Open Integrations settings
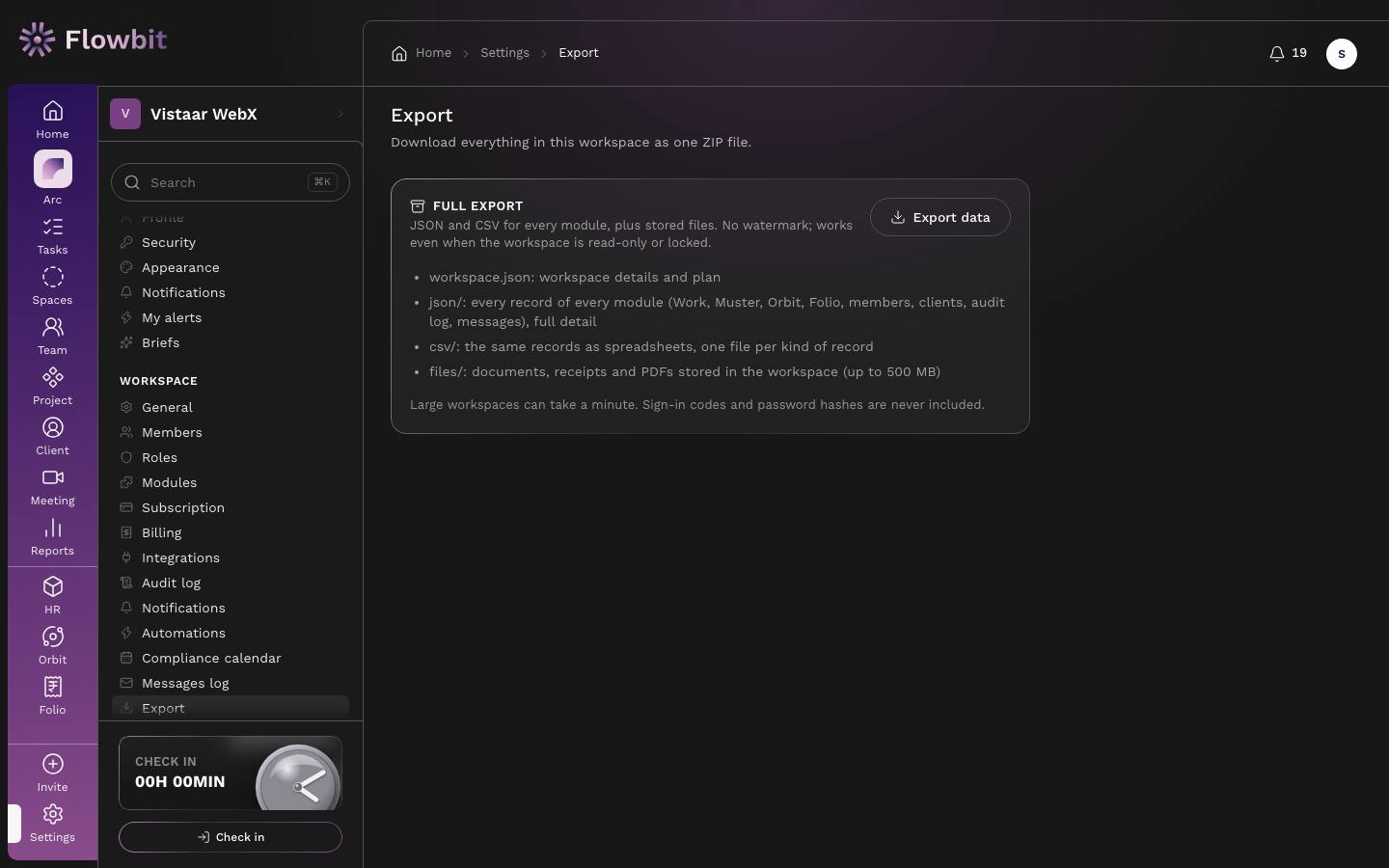This screenshot has height=868, width=1389. pos(231,558)
